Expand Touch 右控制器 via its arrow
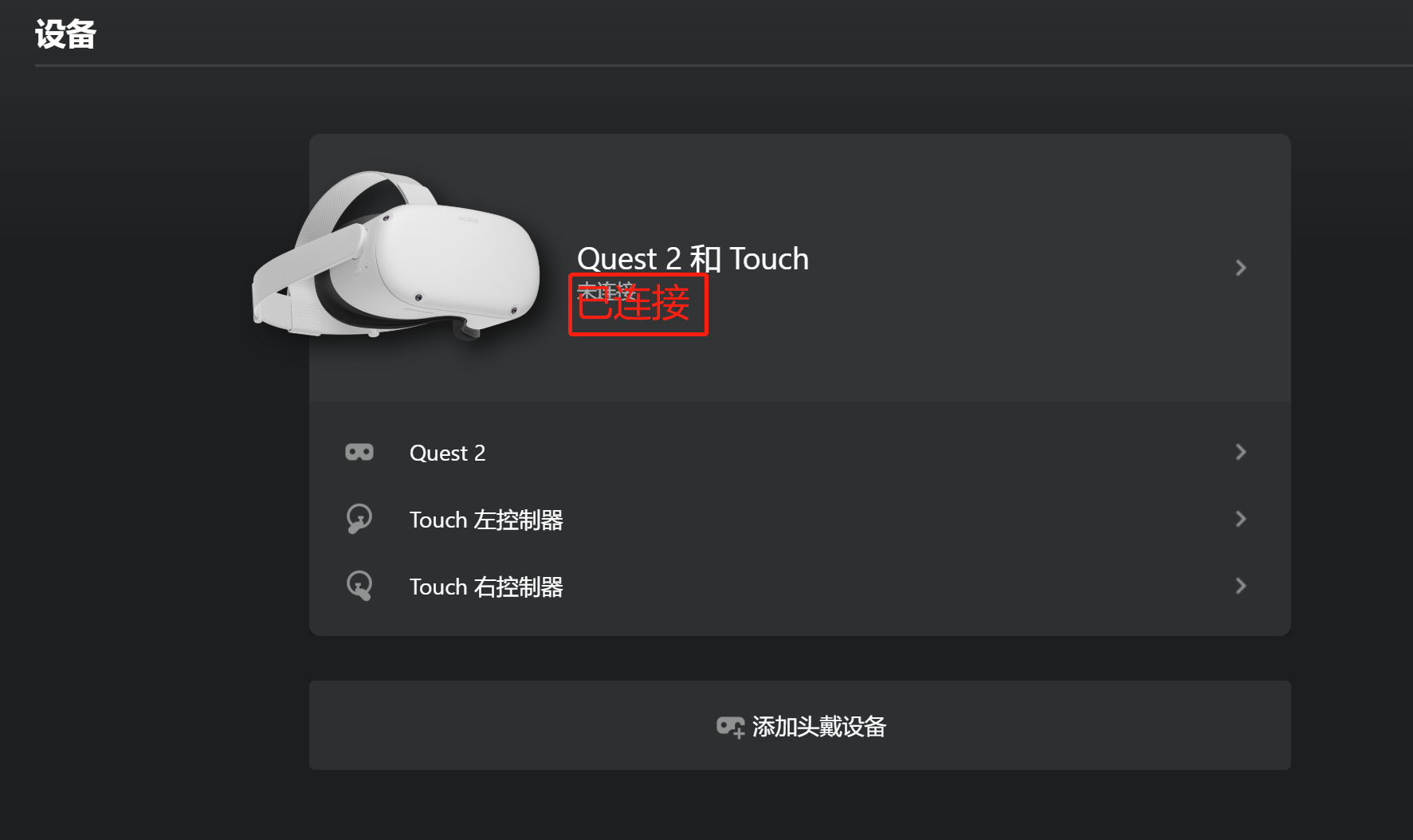This screenshot has width=1413, height=840. pos(1240,586)
